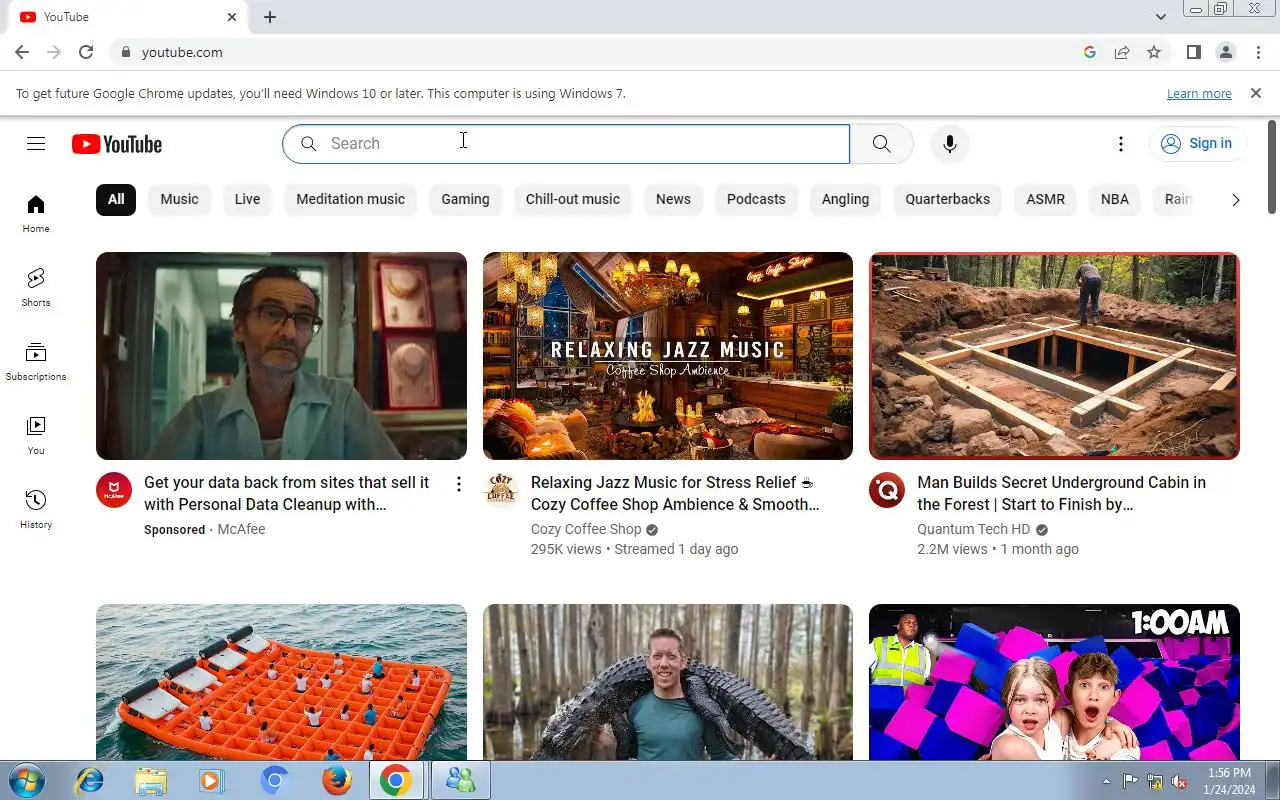Open tab search dropdown arrow
The image size is (1280, 800).
[x=1161, y=17]
